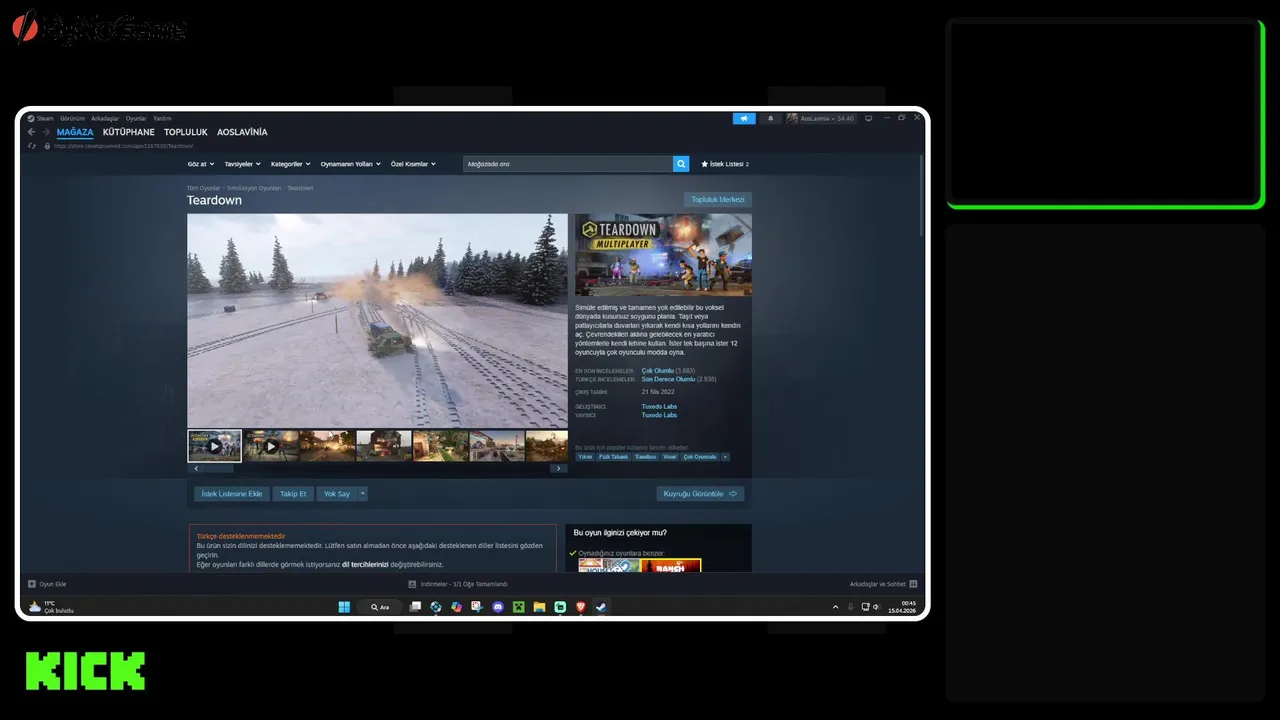Open Copilot icon in the taskbar

pyautogui.click(x=457, y=607)
